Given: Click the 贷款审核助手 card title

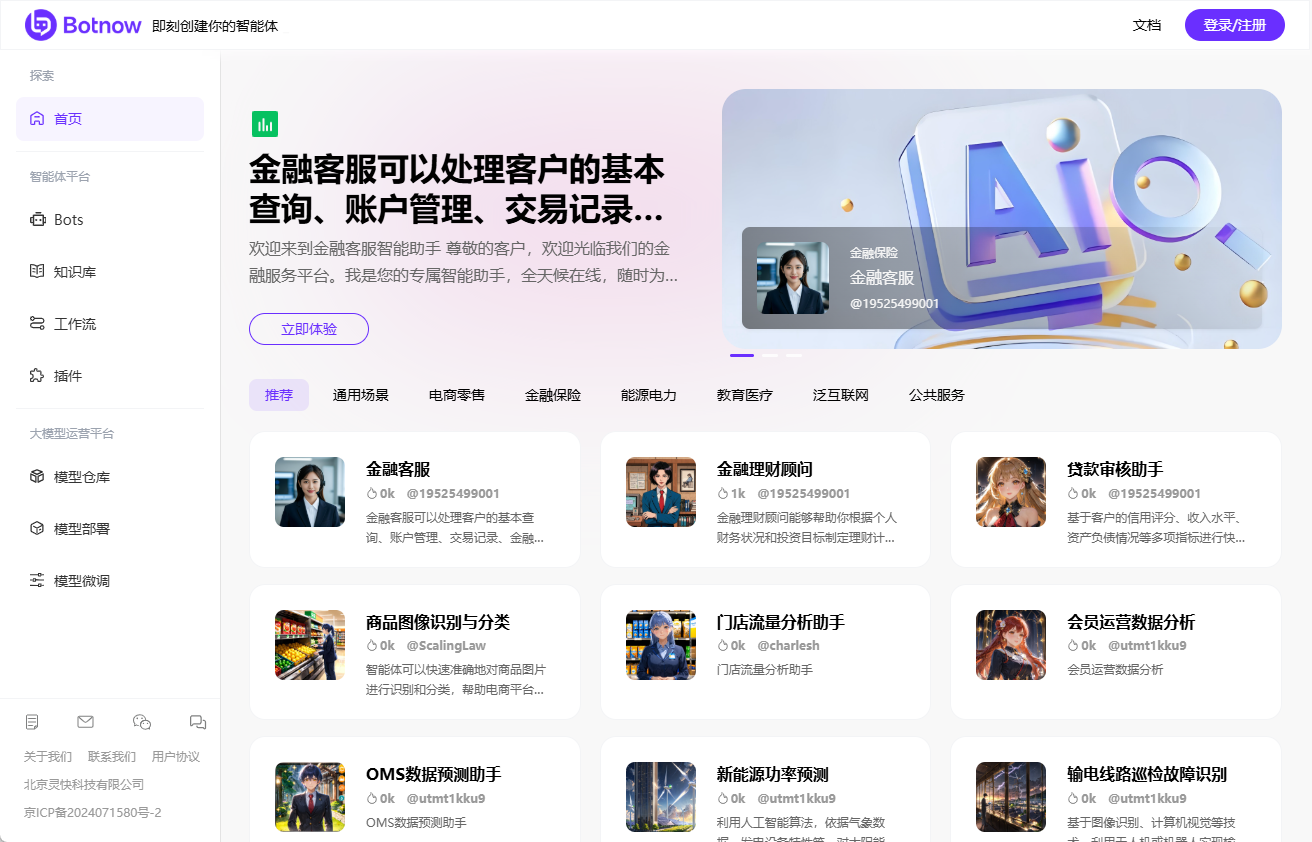Looking at the screenshot, I should [x=1115, y=469].
